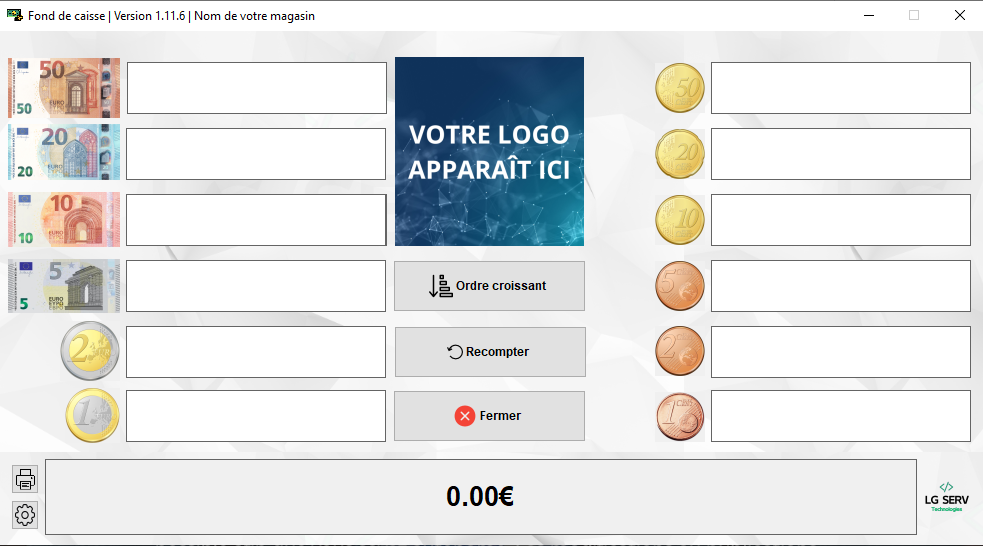Focus the 10 euro count field
The height and width of the screenshot is (546, 983).
click(256, 219)
